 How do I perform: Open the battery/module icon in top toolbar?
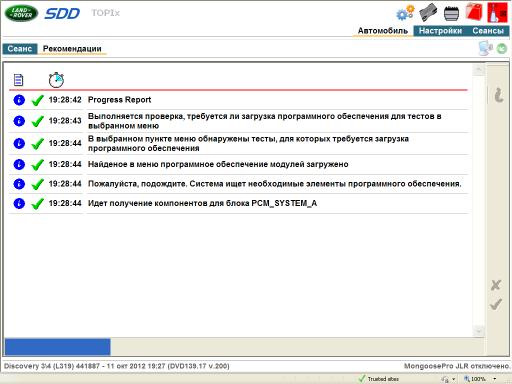[x=451, y=13]
